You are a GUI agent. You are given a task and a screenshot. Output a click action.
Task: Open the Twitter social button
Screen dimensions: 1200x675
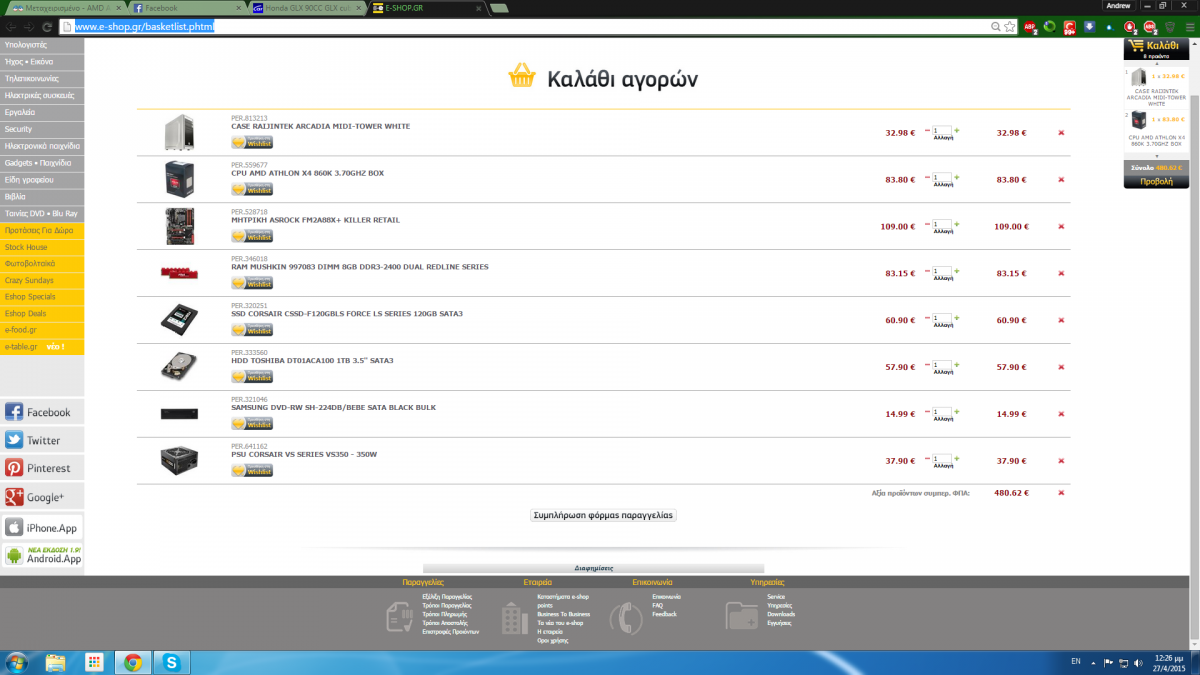click(42, 440)
